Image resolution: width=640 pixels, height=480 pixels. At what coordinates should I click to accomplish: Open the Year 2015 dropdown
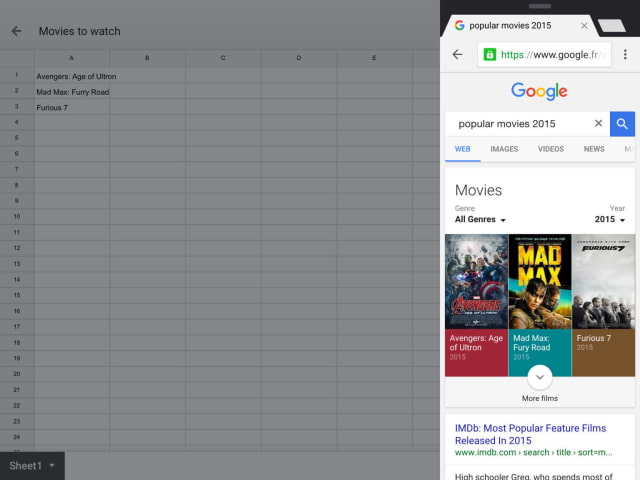click(609, 220)
